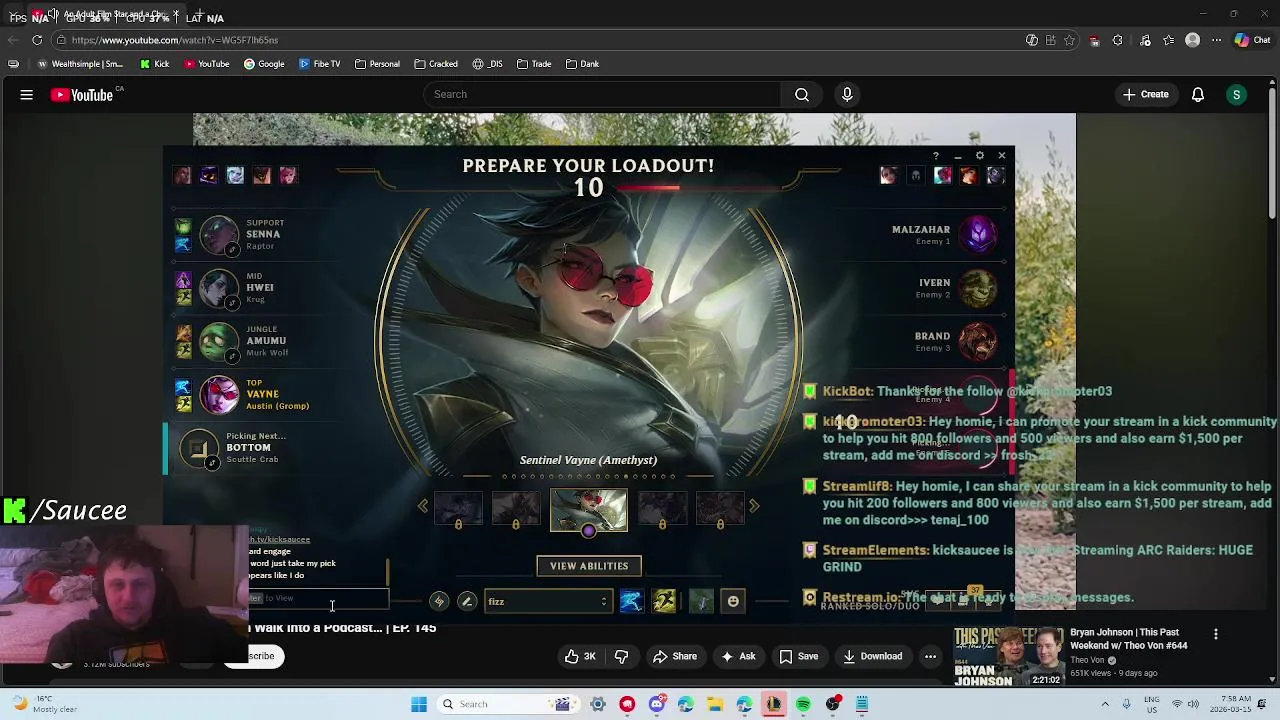Save the video to a playlist

tap(798, 656)
